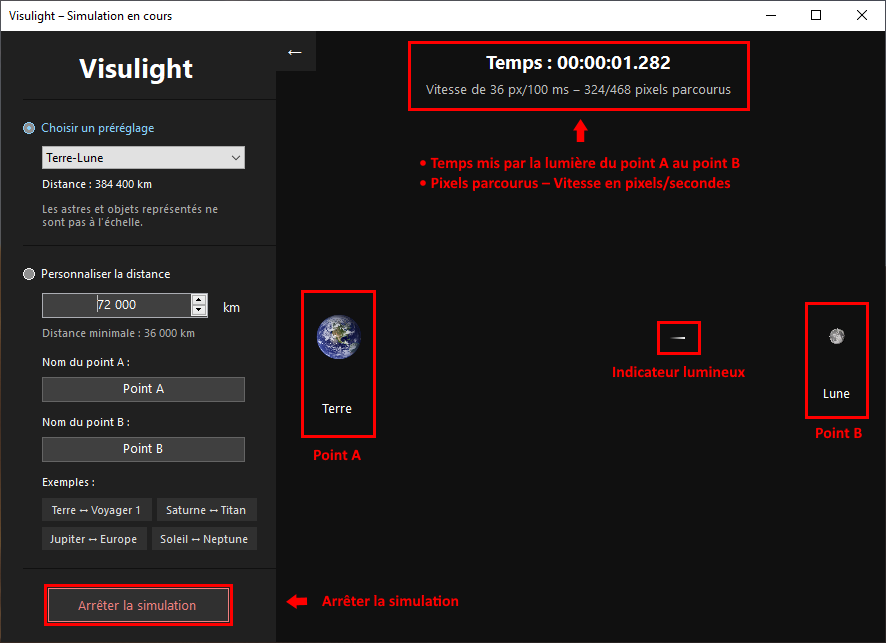886x643 pixels.
Task: Click the Distance : 384 400 km label
Action: coord(97,184)
